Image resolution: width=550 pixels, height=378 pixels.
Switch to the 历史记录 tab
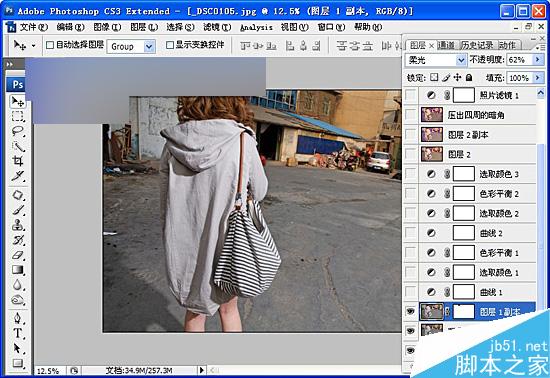point(477,45)
